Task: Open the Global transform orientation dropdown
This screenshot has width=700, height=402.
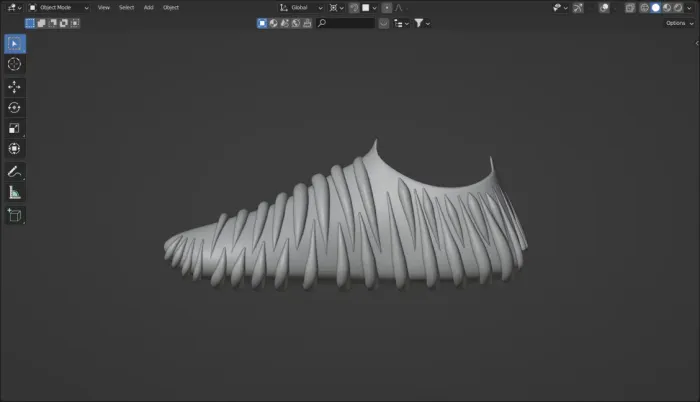Action: point(301,8)
